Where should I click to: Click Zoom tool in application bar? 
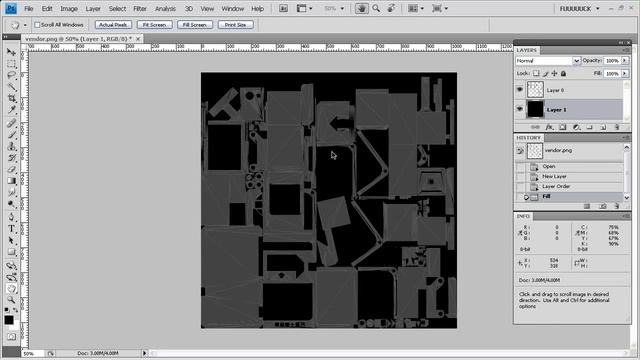(376, 8)
